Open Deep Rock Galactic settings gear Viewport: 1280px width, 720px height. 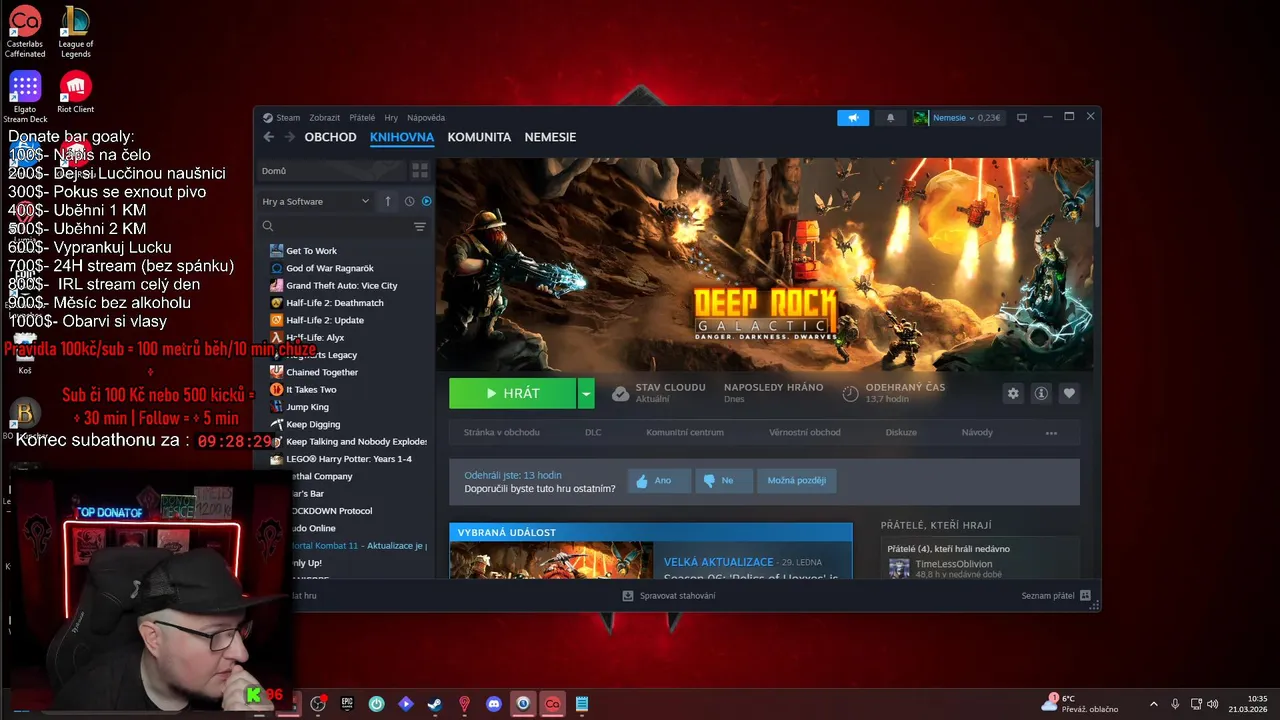coord(1013,393)
